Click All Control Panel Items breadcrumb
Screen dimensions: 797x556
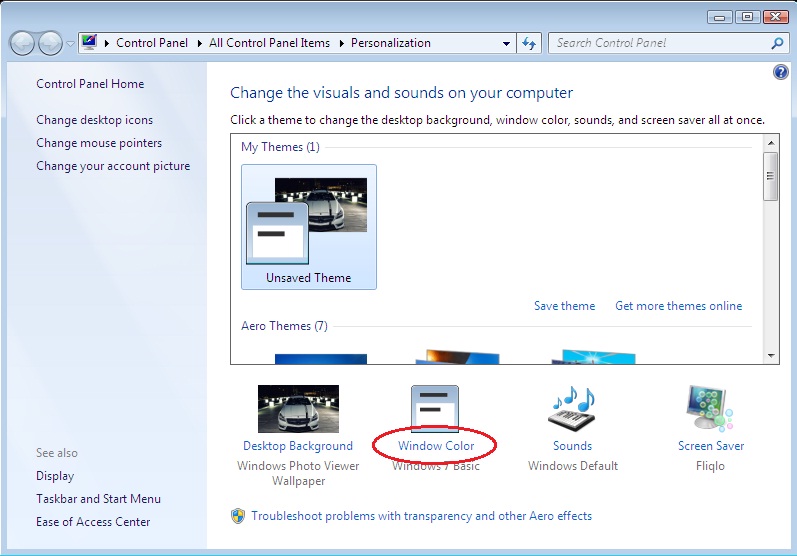(269, 43)
